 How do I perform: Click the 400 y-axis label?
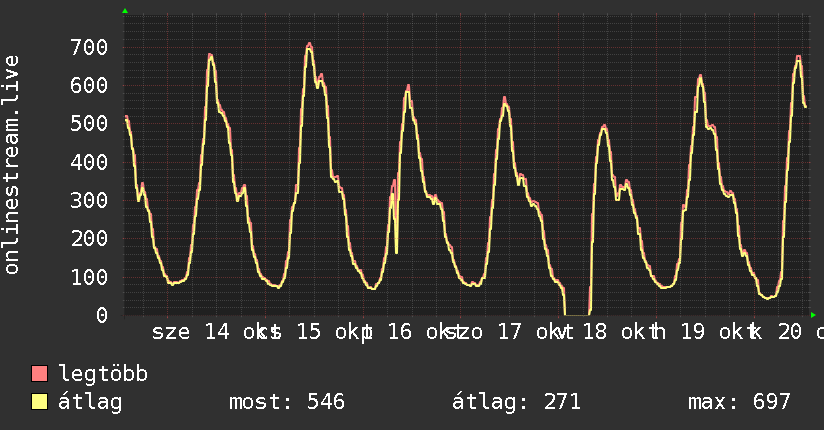89,162
